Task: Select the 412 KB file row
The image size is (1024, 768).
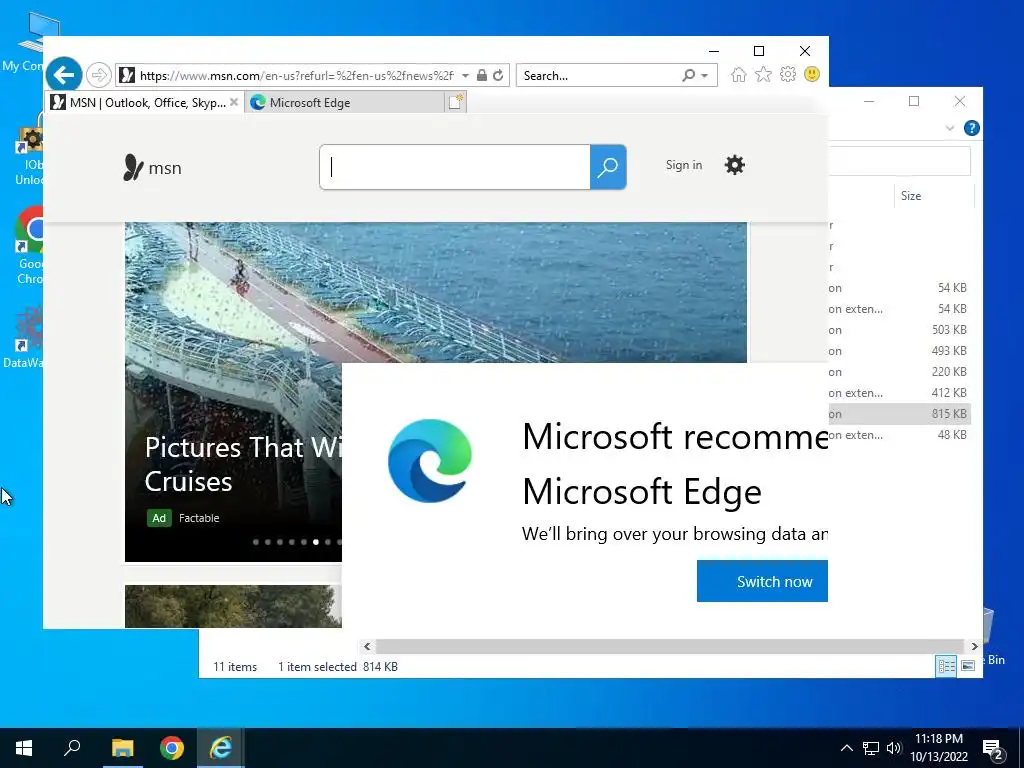Action: click(899, 392)
